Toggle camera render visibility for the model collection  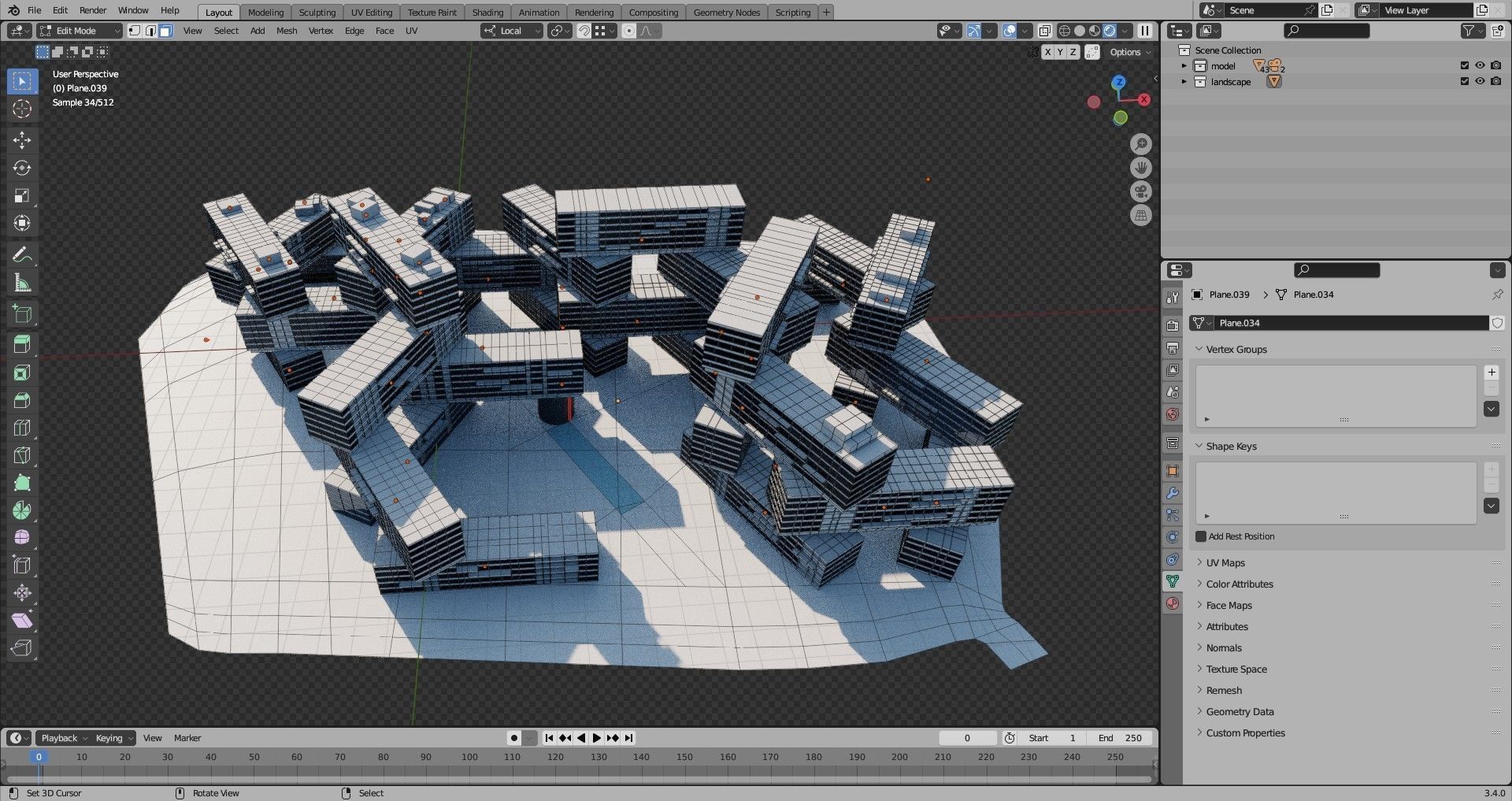pyautogui.click(x=1495, y=65)
